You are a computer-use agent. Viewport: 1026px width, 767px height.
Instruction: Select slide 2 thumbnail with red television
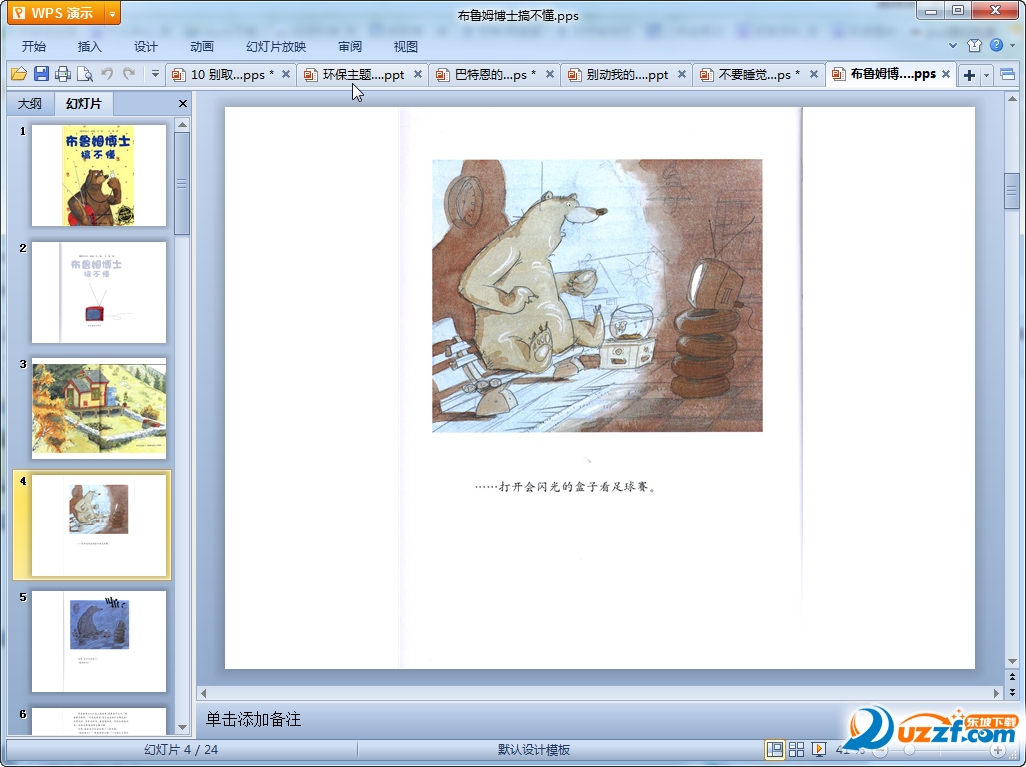point(99,292)
